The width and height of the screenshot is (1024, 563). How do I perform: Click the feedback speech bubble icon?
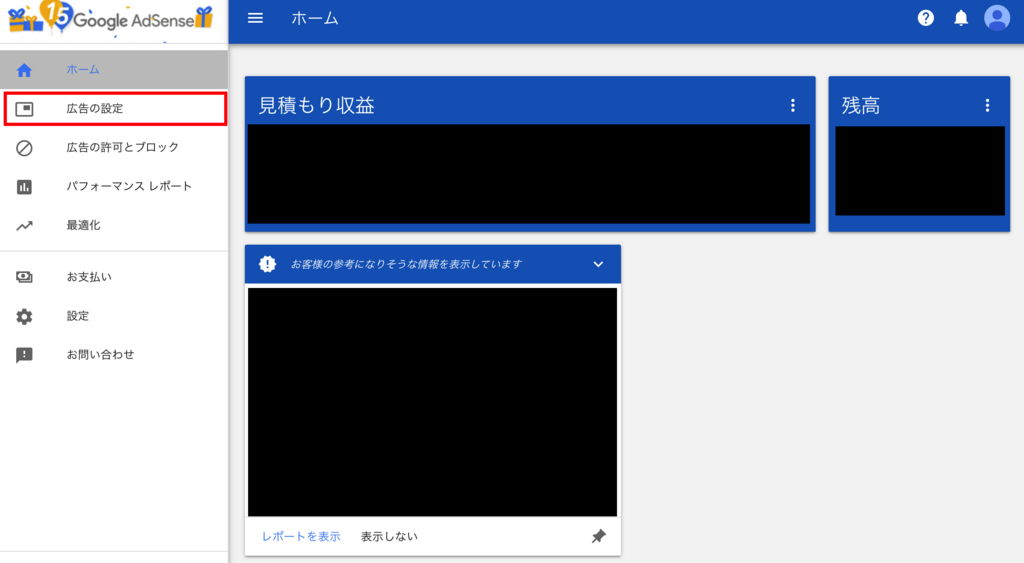click(x=24, y=355)
